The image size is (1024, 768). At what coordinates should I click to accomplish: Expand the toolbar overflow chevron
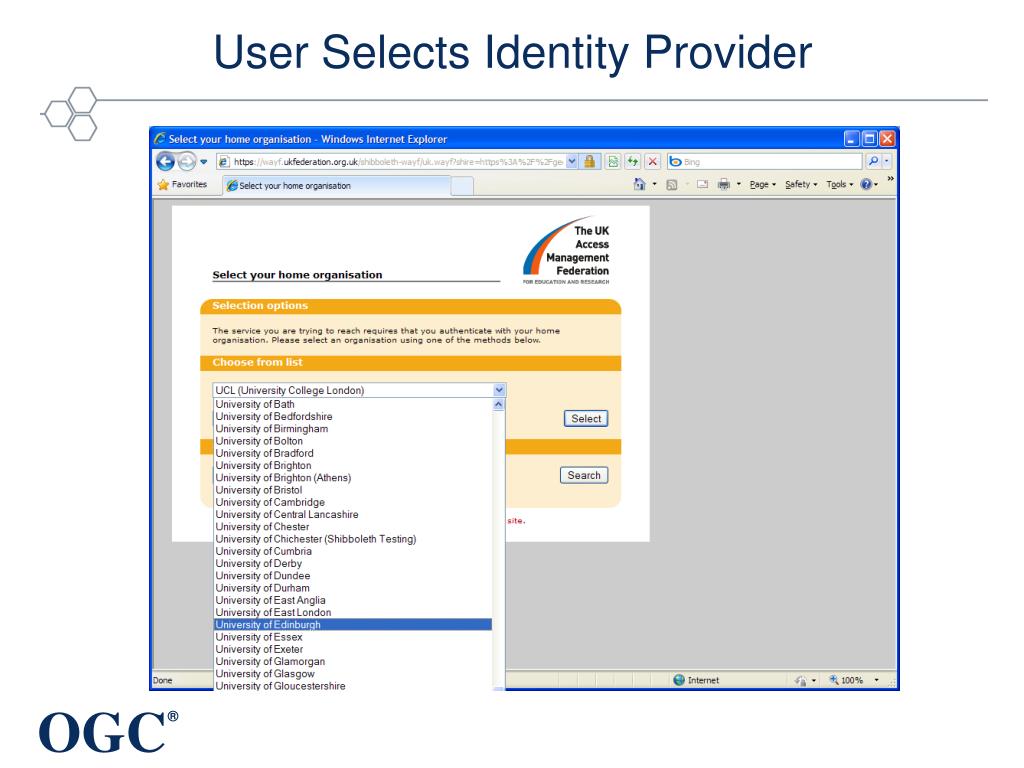pos(890,179)
